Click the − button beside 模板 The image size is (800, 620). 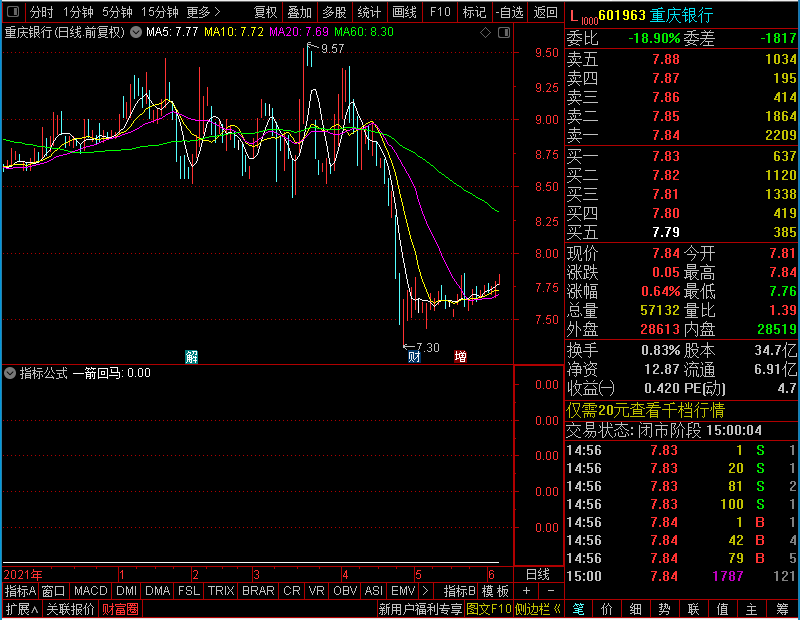(551, 591)
